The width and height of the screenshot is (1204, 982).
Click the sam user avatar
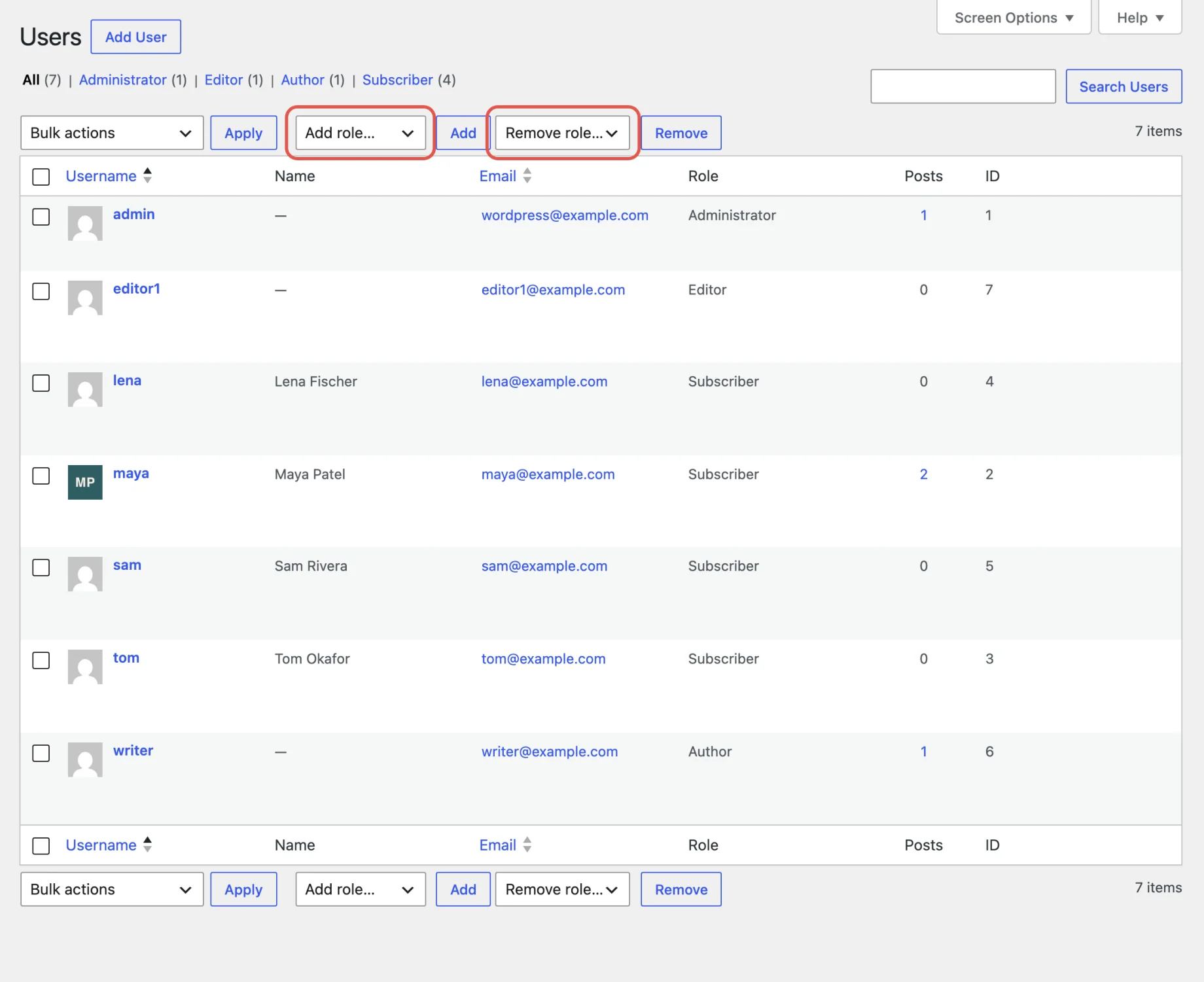coord(85,574)
